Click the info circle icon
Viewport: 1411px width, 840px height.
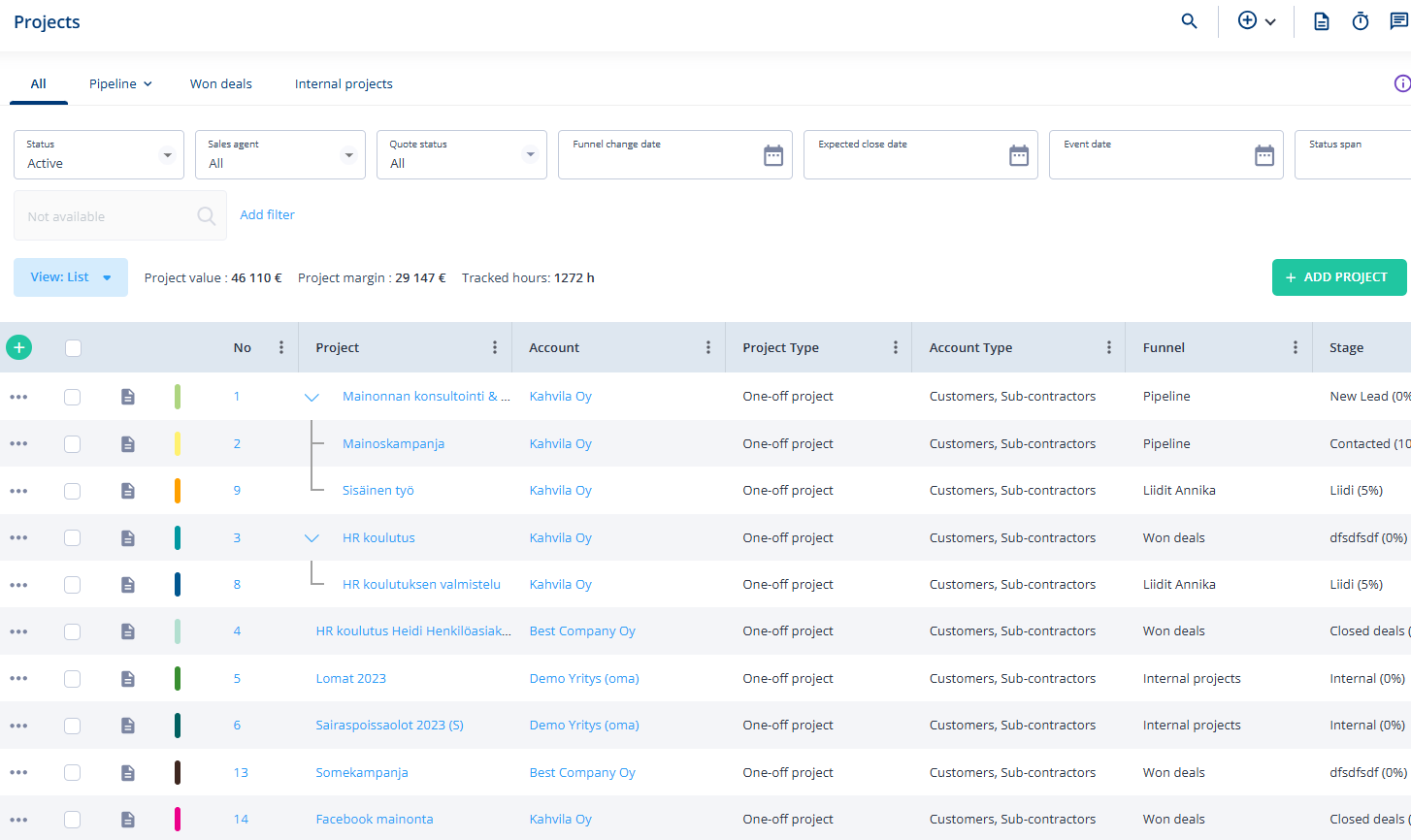(x=1402, y=83)
